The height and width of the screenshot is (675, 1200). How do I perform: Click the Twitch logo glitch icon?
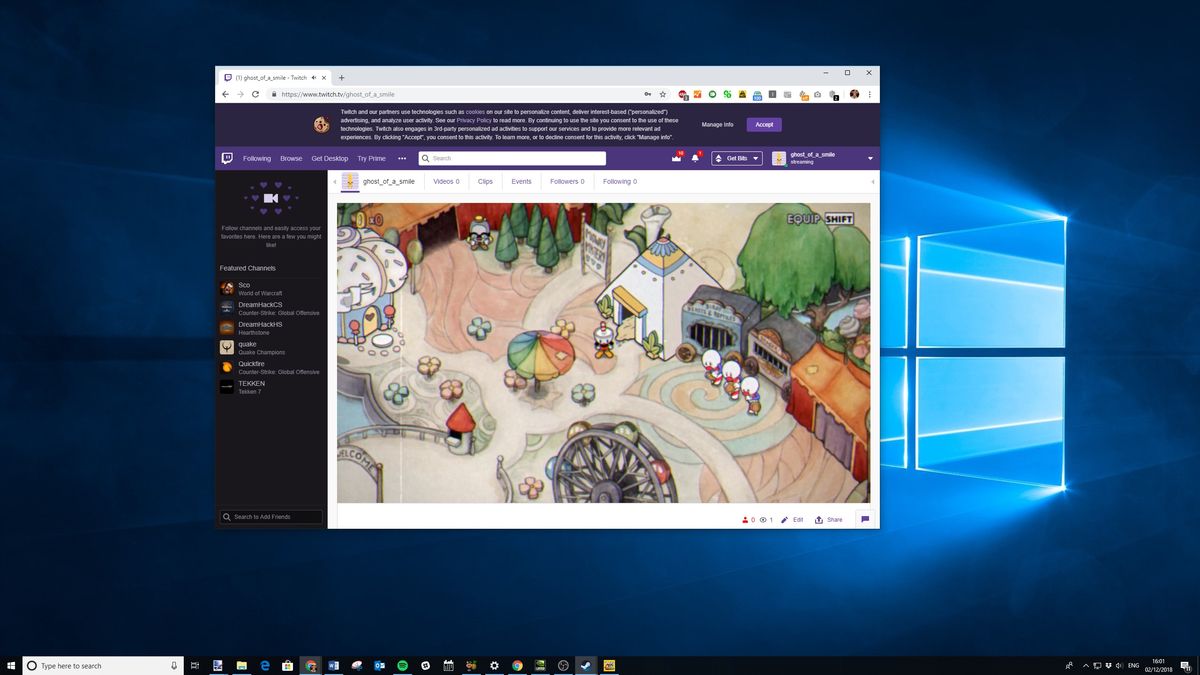tap(227, 158)
